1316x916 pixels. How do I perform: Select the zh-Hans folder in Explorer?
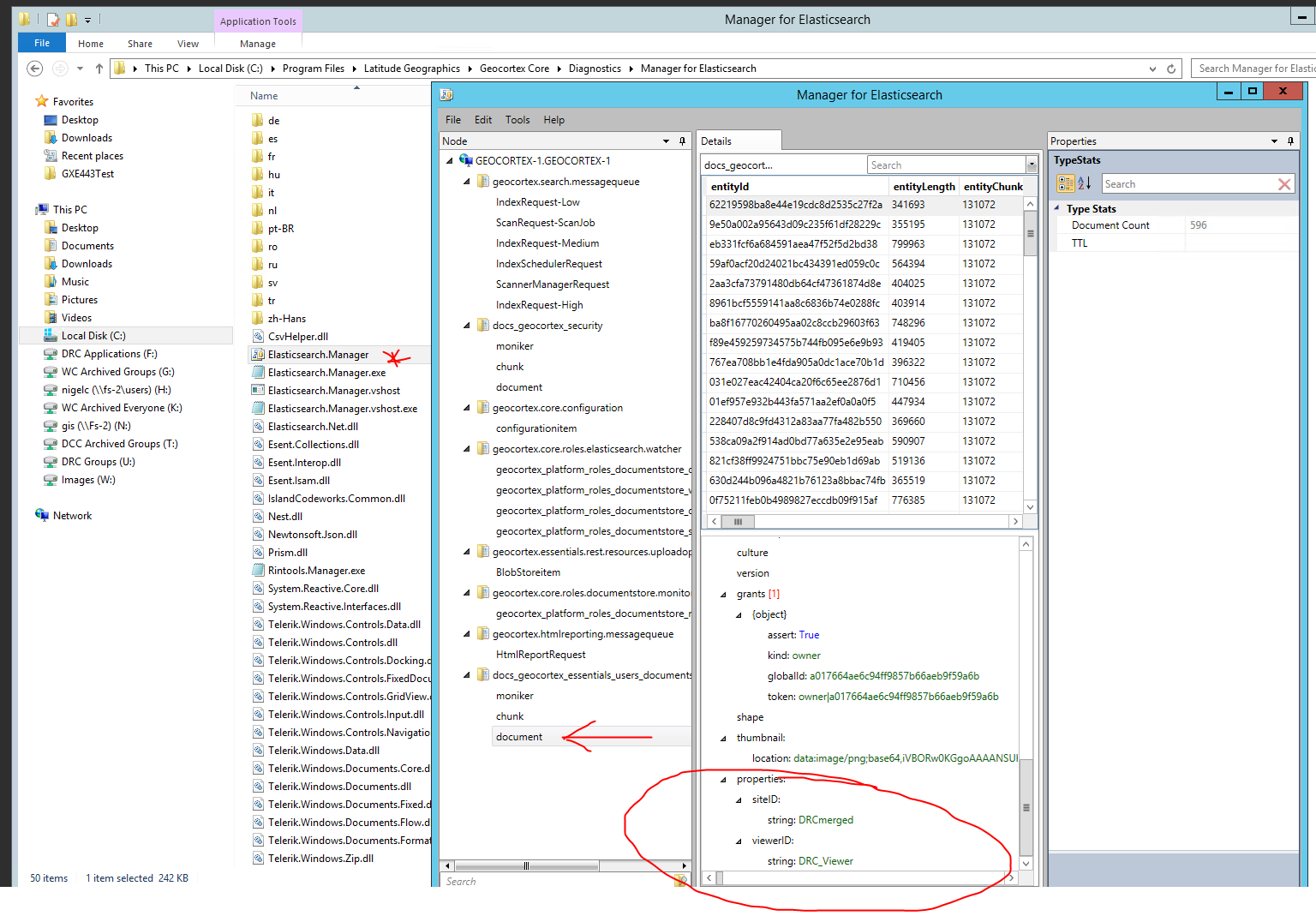pos(286,319)
